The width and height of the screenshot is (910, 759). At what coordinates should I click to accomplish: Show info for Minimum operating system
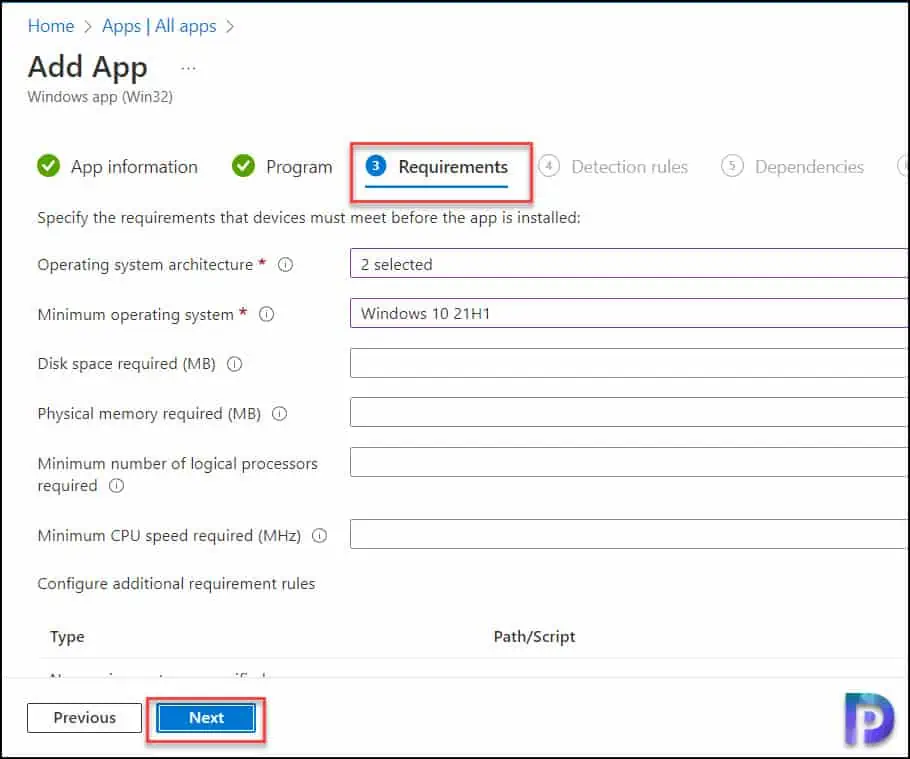[266, 315]
